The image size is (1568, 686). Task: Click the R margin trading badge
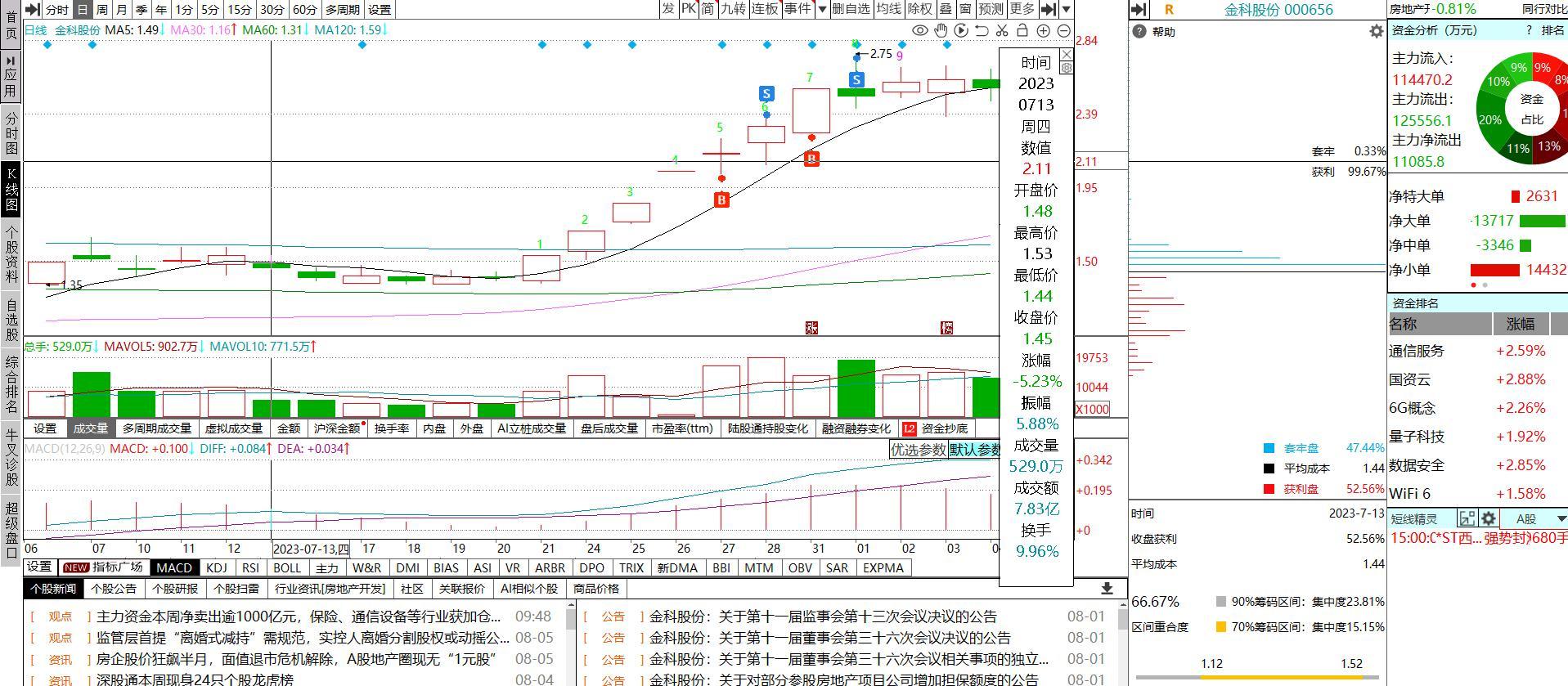click(x=1169, y=10)
